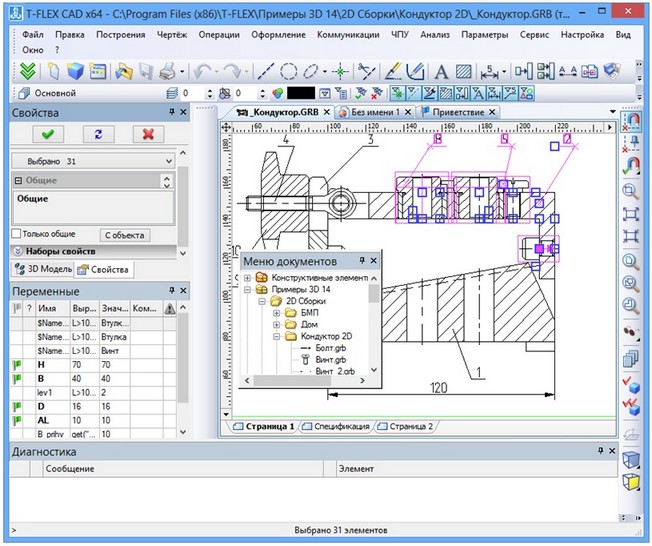Click the zoom window magnifier icon
The image size is (652, 546).
[x=631, y=191]
